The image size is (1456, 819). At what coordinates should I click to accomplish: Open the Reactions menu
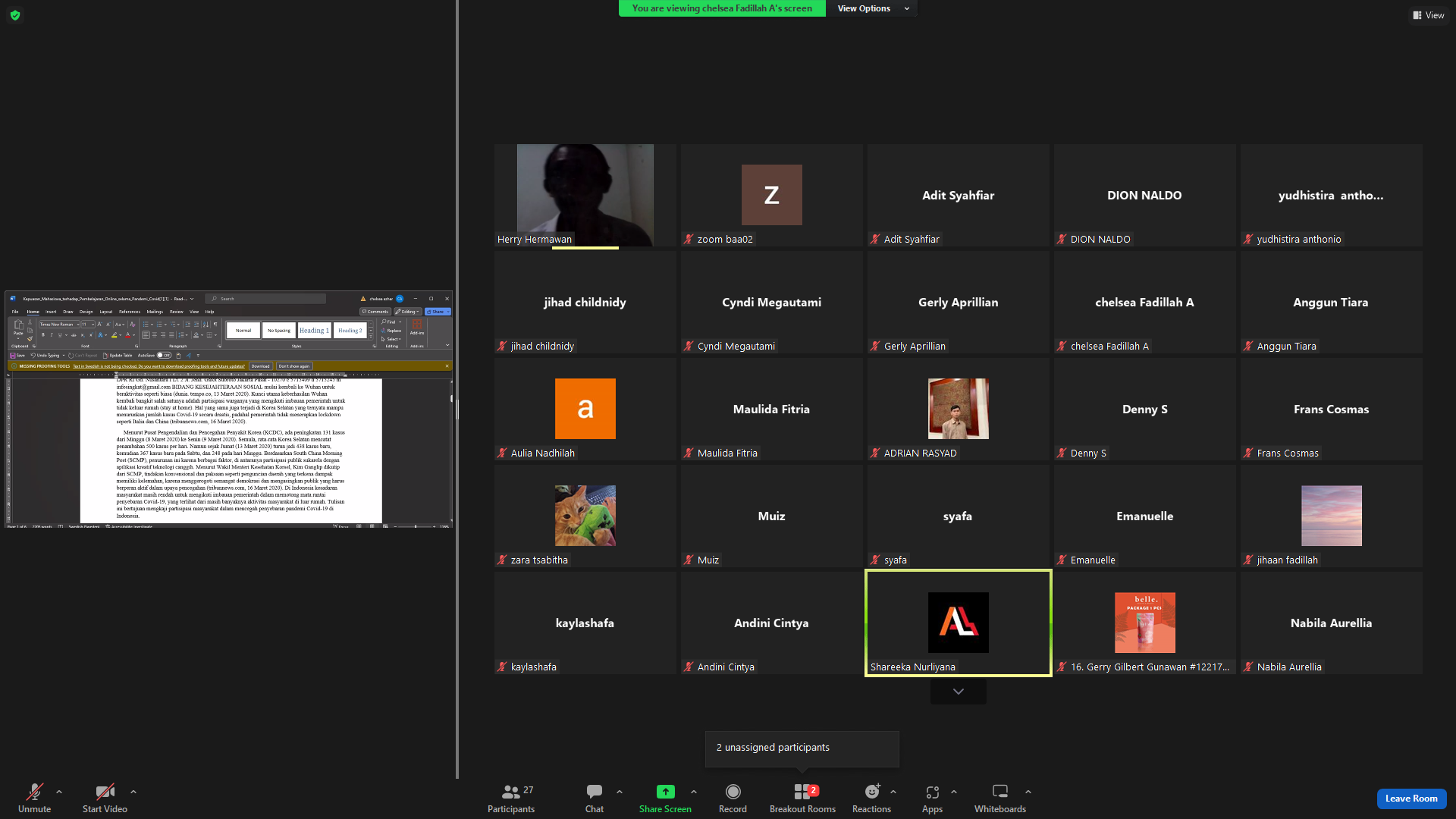click(x=872, y=798)
